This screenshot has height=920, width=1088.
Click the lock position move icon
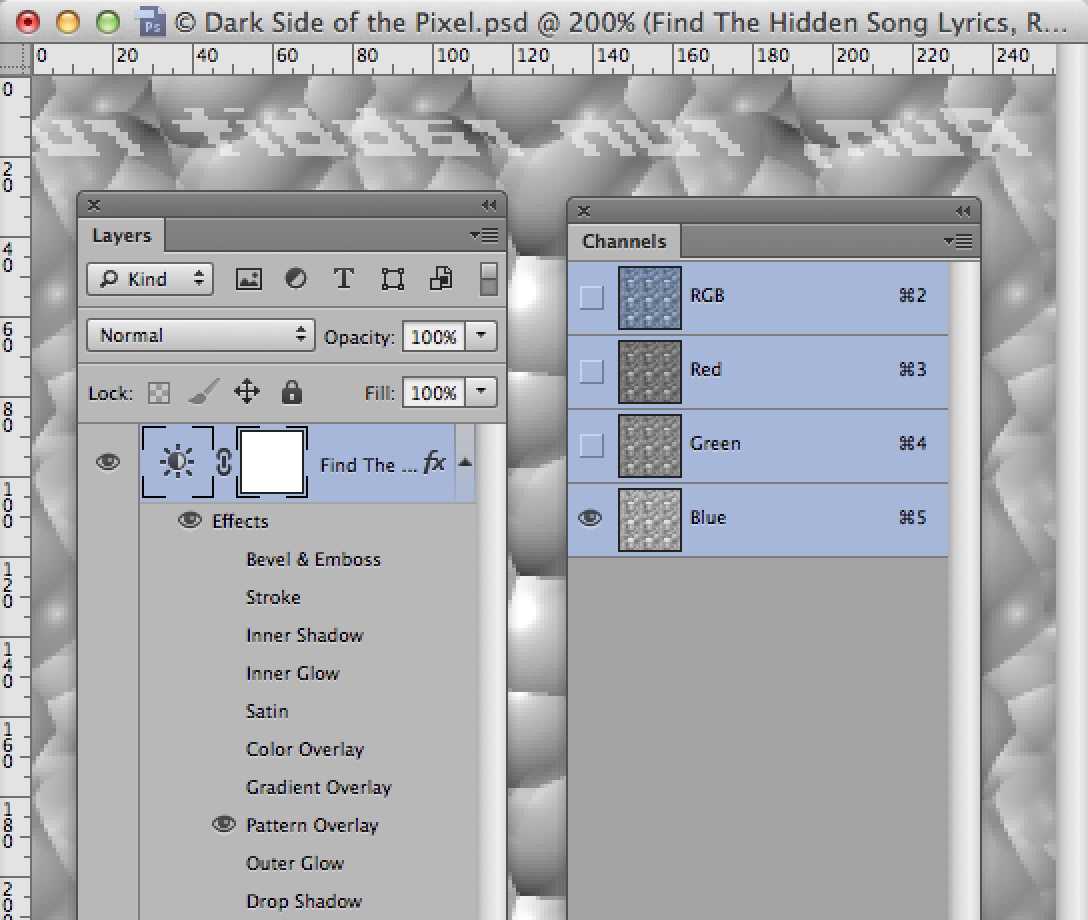[x=246, y=392]
